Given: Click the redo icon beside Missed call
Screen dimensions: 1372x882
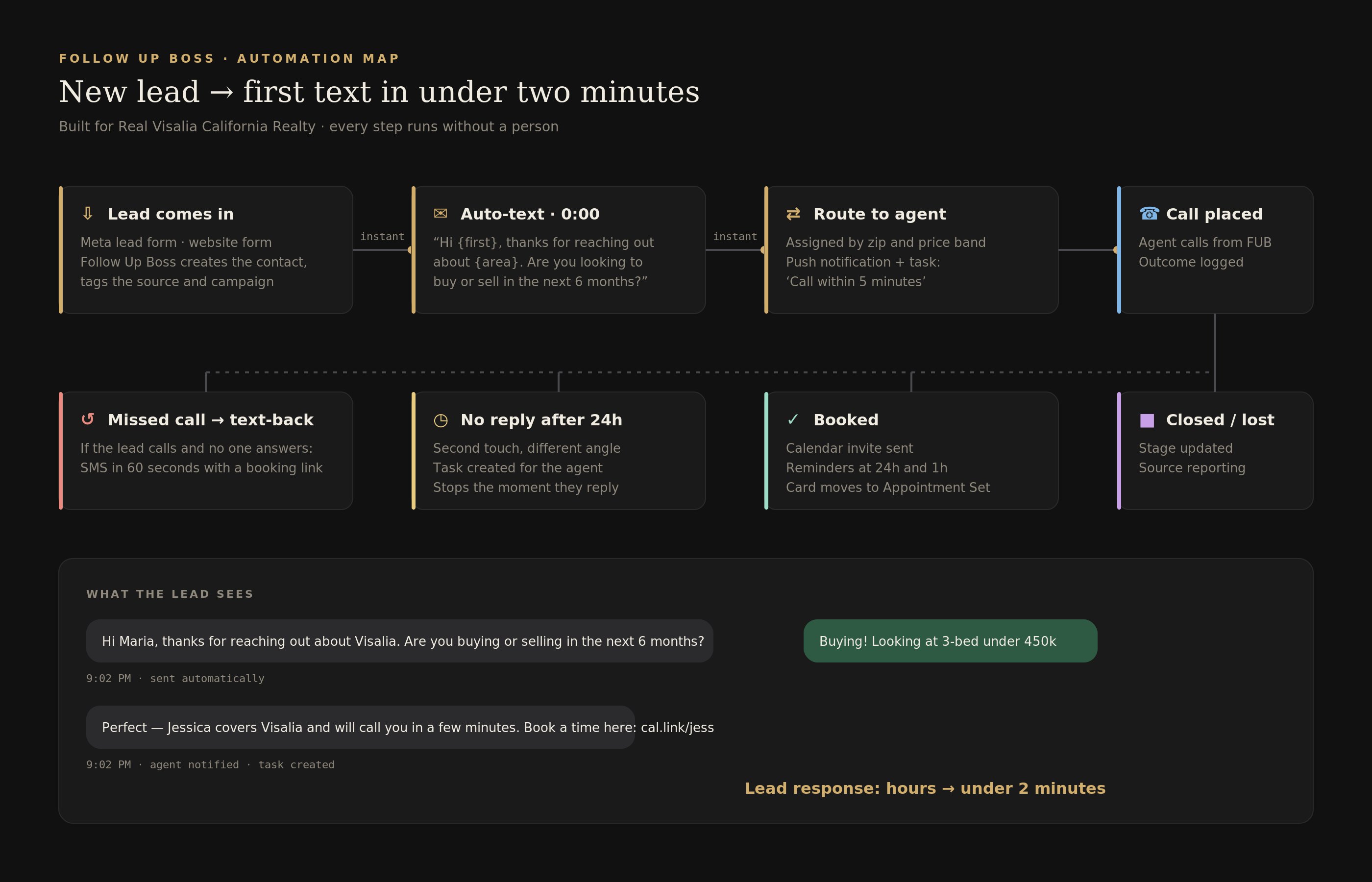Looking at the screenshot, I should (x=88, y=419).
